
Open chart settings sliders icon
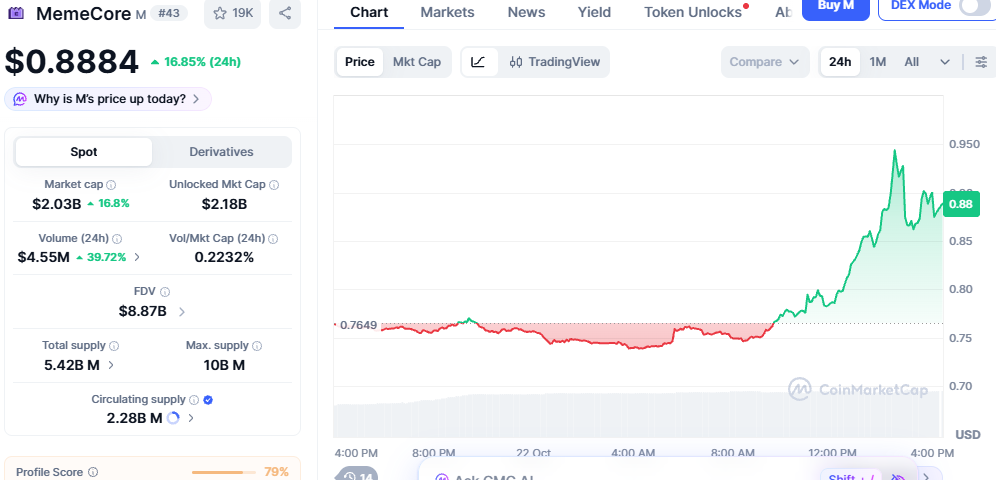[x=981, y=62]
